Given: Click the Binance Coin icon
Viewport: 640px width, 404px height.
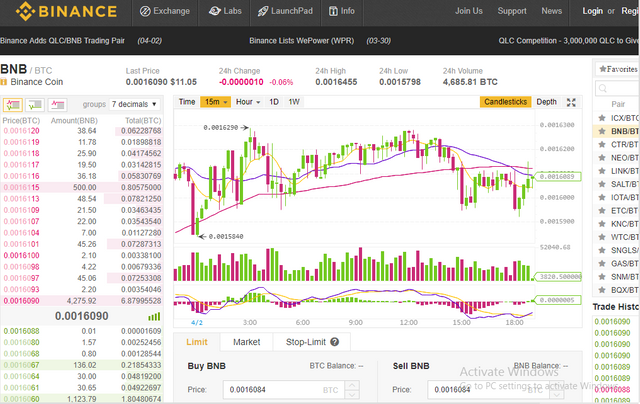Looking at the screenshot, I should (x=4, y=82).
